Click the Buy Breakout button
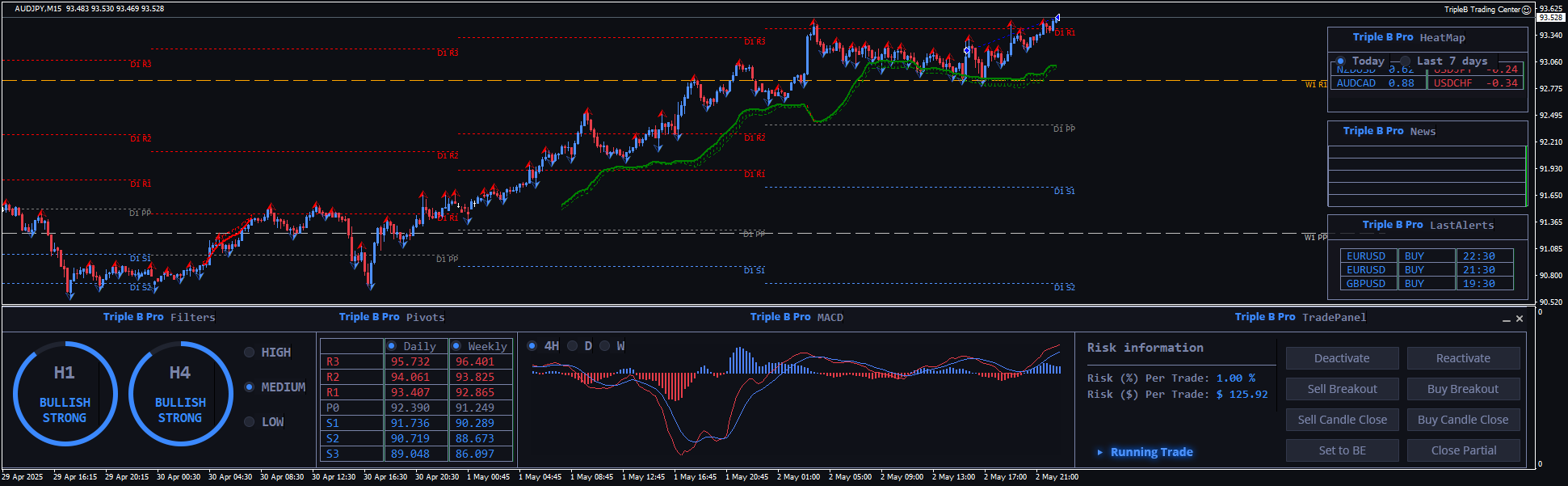This screenshot has width=1568, height=486. [1463, 389]
